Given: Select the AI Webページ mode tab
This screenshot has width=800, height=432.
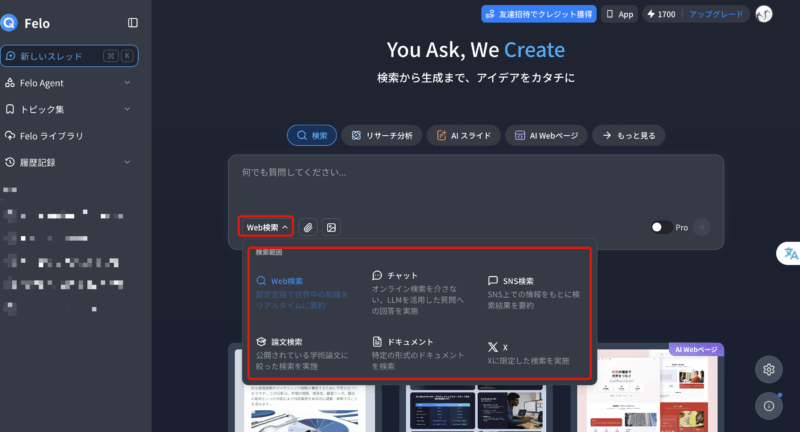Looking at the screenshot, I should (546, 136).
